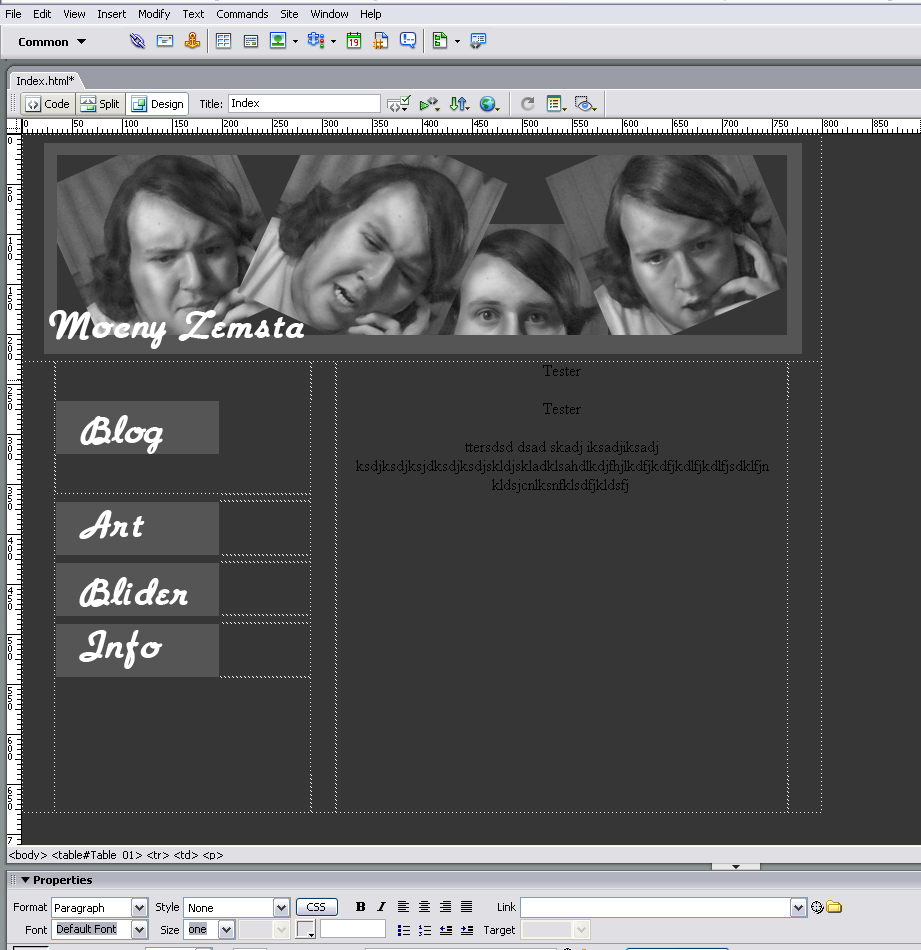
Task: Click the Art navigation image
Action: [138, 528]
